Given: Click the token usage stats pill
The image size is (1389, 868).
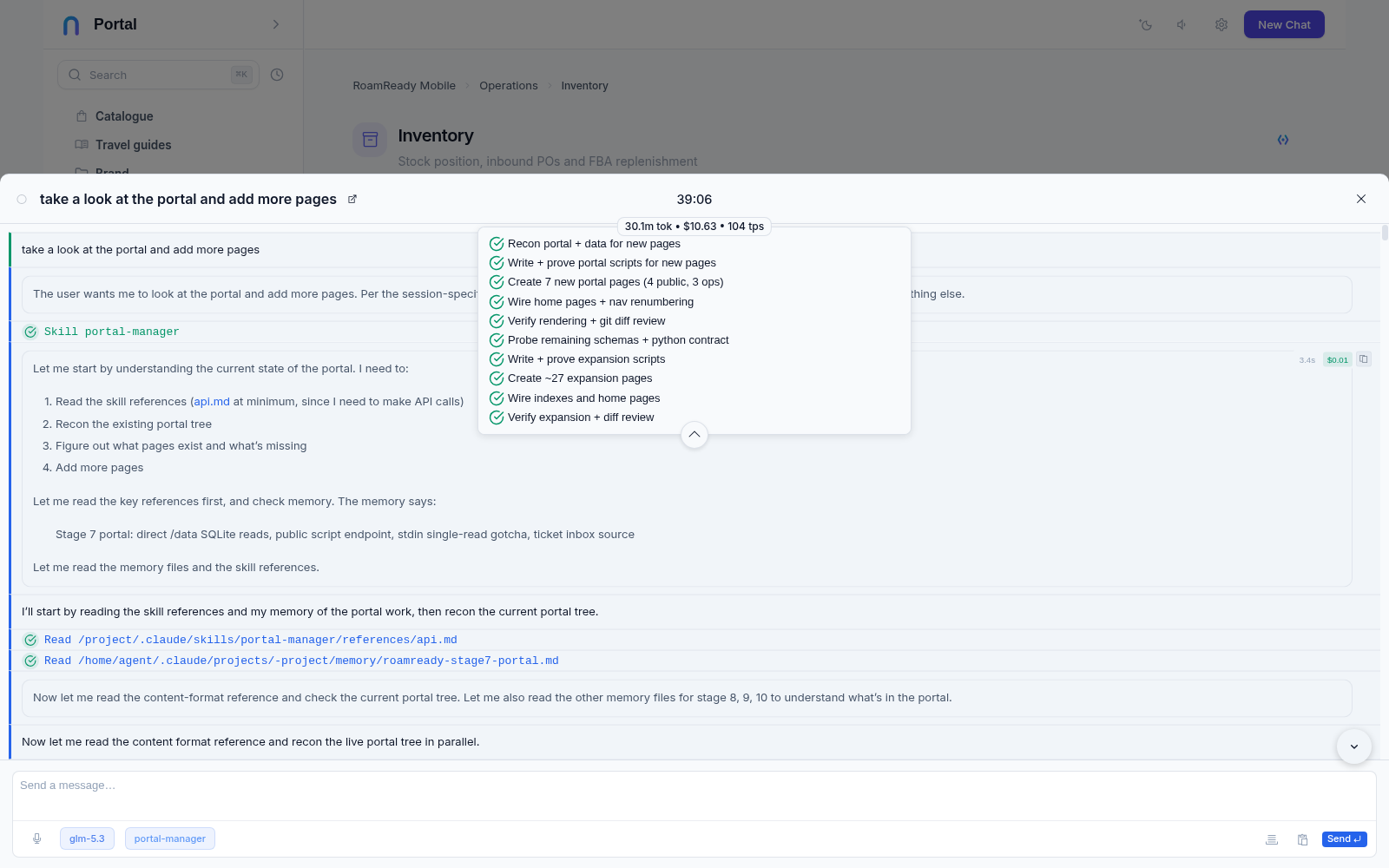Looking at the screenshot, I should coord(694,227).
